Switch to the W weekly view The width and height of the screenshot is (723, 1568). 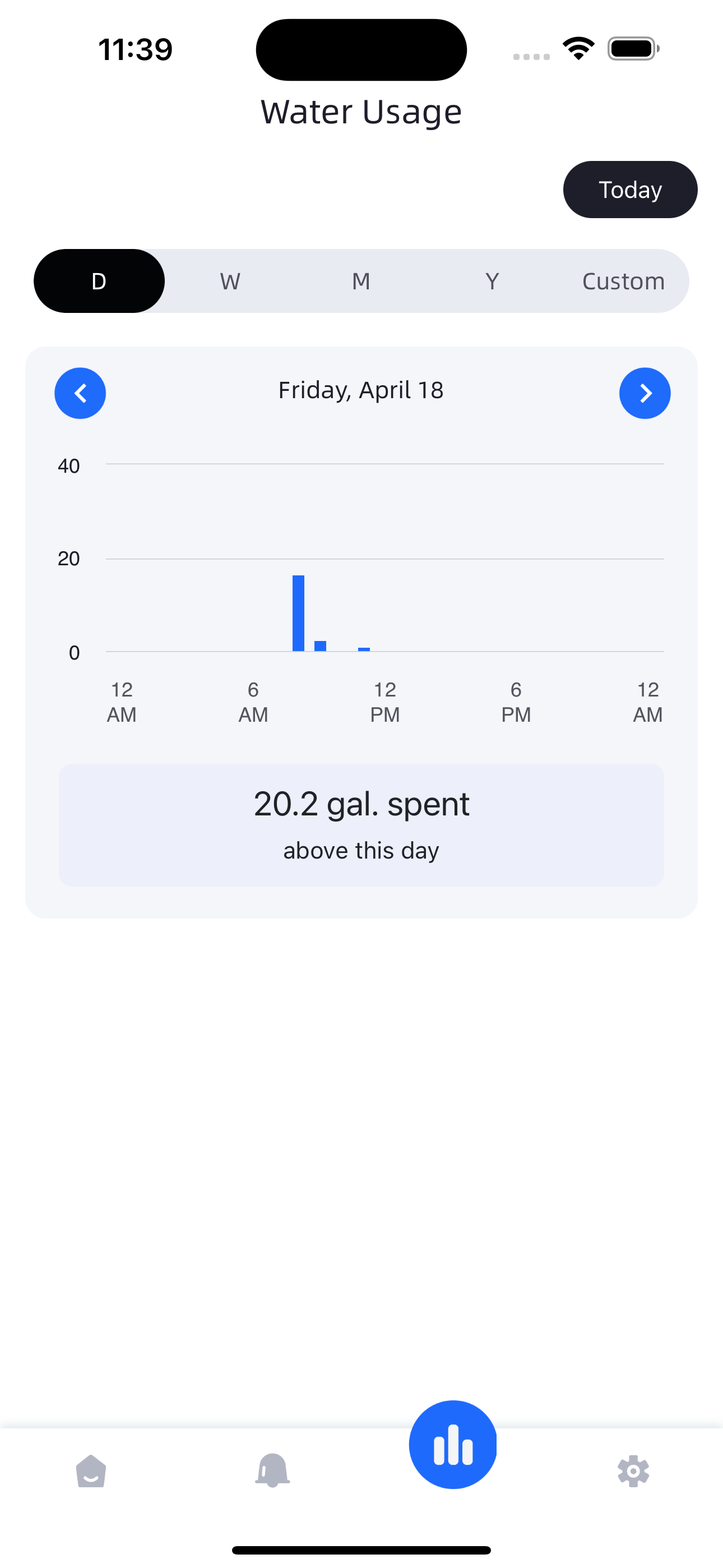230,281
